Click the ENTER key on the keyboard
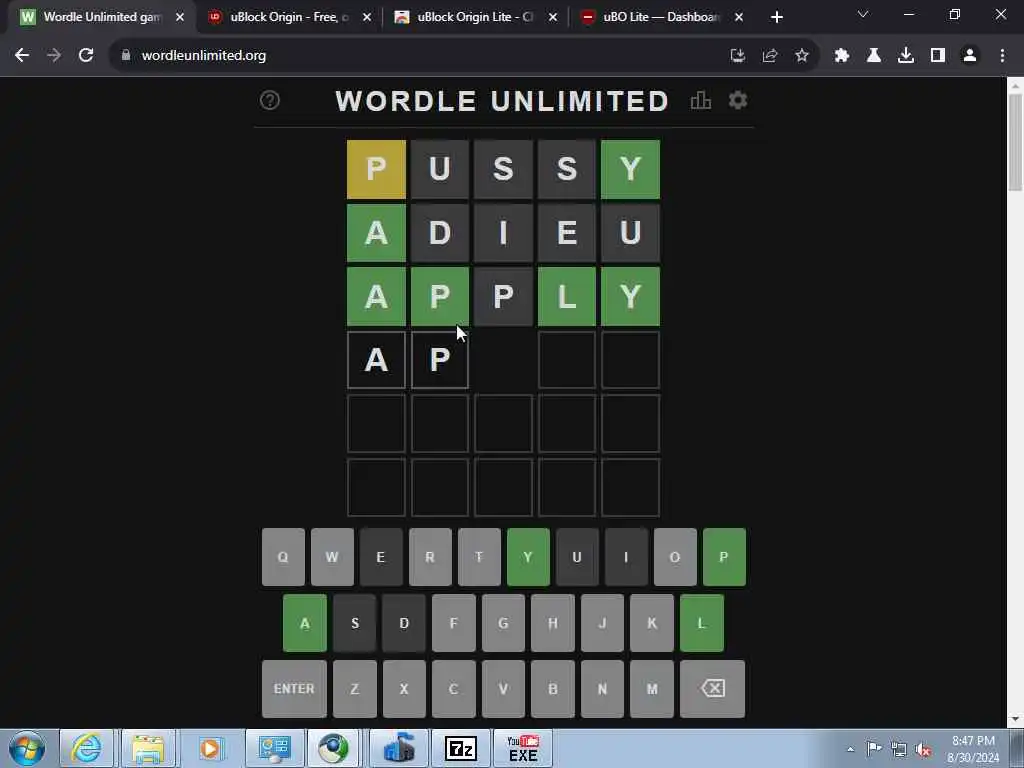Screen dimensions: 1024x768 [294, 688]
